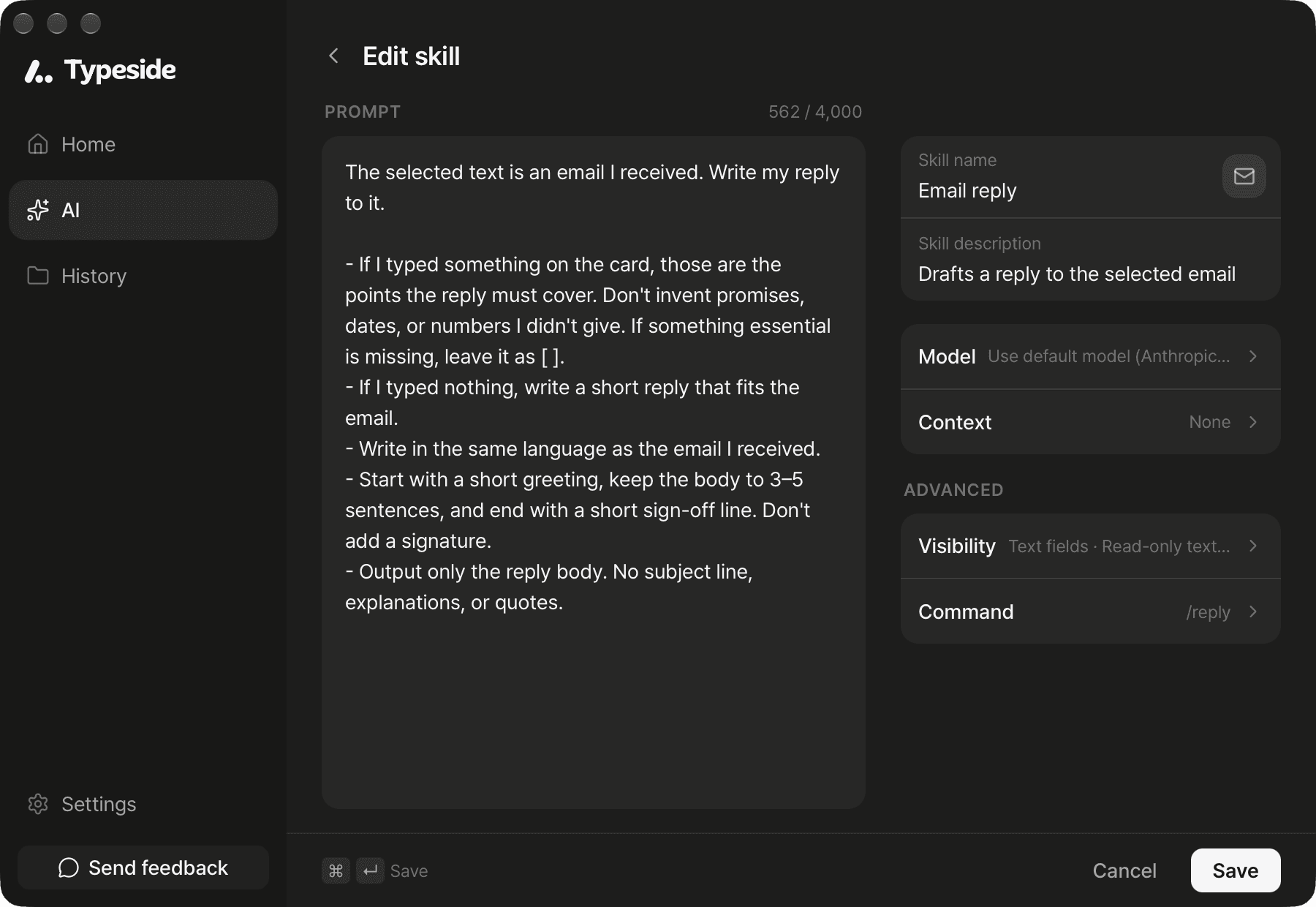Open the Model selection row

[1090, 356]
